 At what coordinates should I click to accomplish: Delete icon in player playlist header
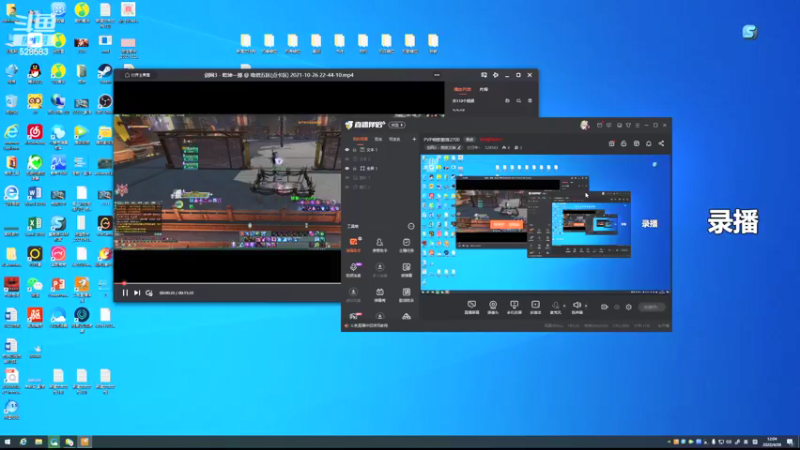tap(530, 101)
